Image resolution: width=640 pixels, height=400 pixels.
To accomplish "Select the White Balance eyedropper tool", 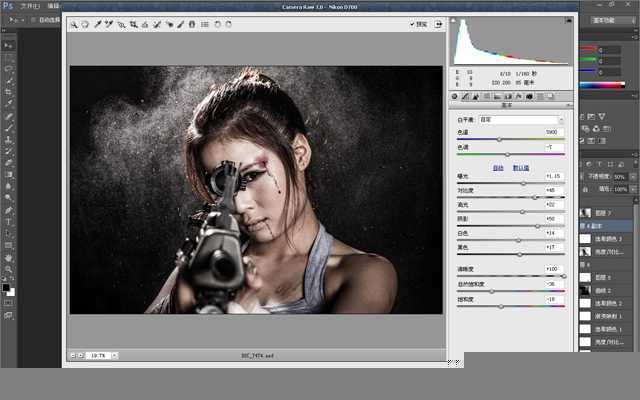I will [x=98, y=24].
